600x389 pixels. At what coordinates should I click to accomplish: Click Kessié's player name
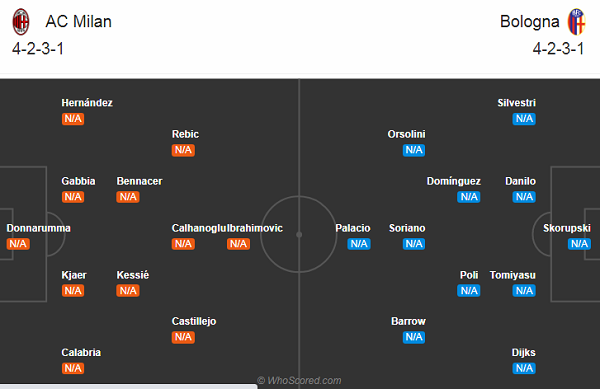(x=133, y=275)
